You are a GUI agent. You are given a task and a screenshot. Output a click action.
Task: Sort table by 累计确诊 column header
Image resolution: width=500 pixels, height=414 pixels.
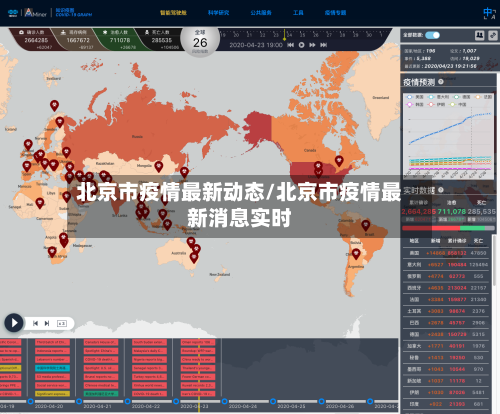point(457,241)
